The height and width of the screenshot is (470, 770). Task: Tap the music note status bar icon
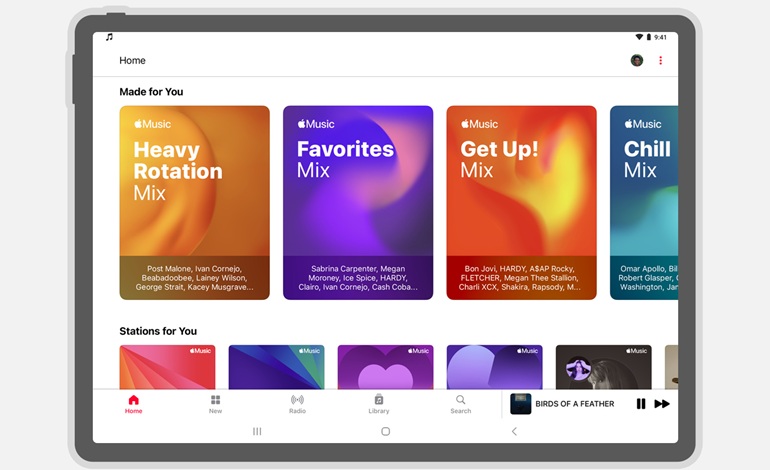(x=110, y=37)
